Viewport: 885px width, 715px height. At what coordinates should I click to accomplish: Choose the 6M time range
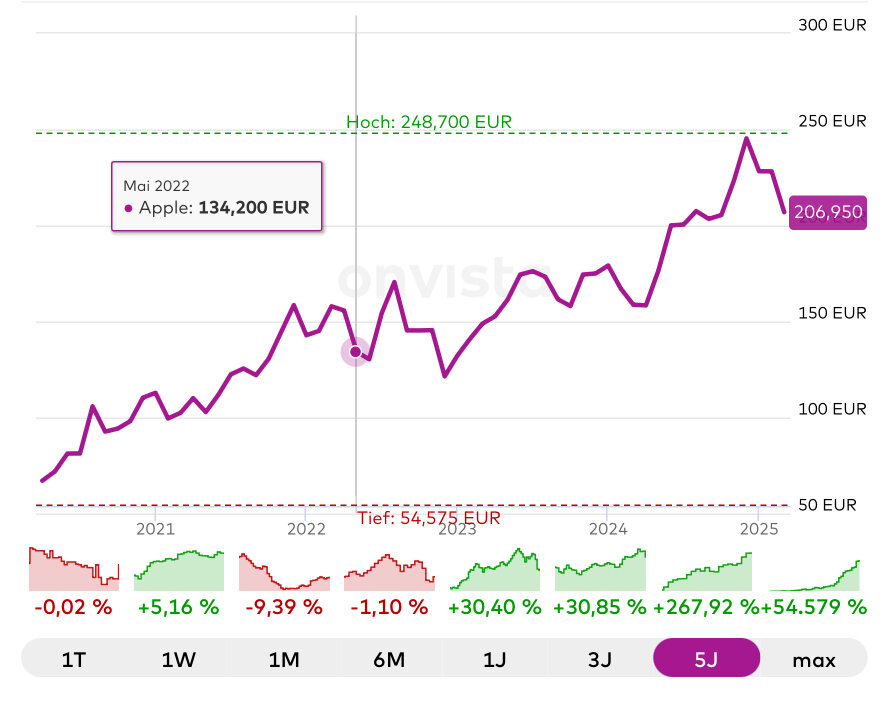tap(389, 659)
